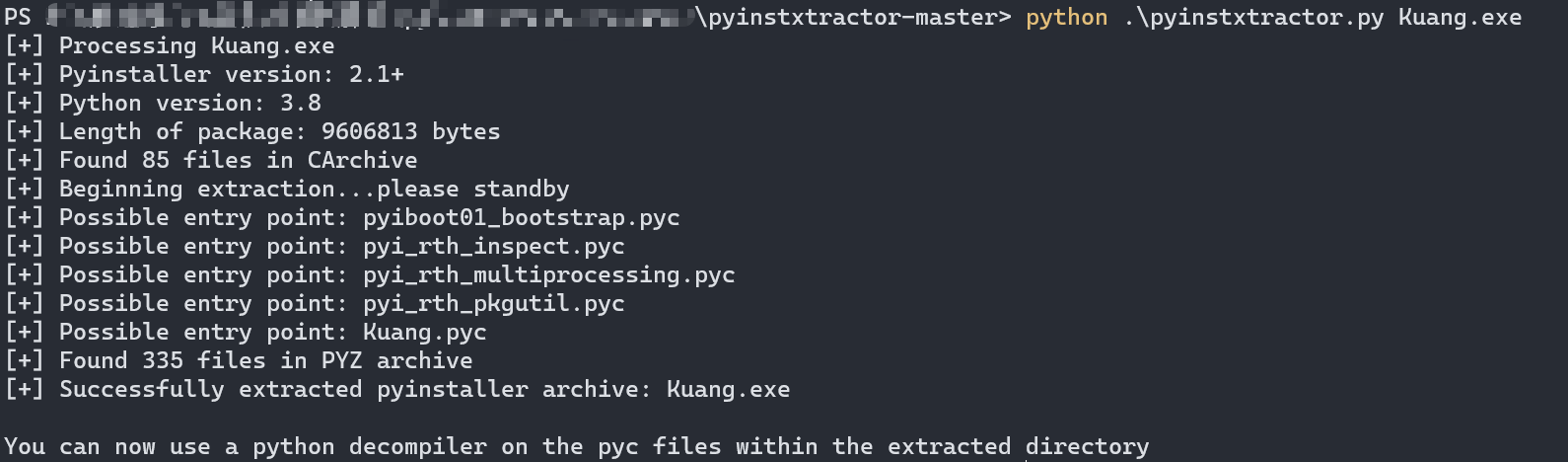Click the pyi_rth_inspect.pyc entry point
The image size is (1568, 462).
click(493, 247)
